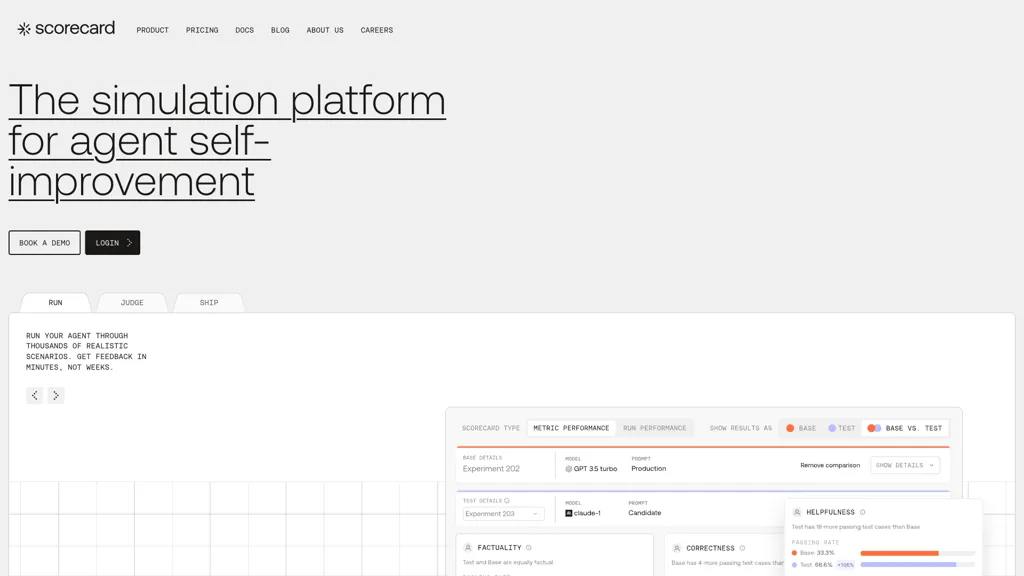Click the info icon beside Helpfulness
Image resolution: width=1024 pixels, height=576 pixels.
click(863, 512)
